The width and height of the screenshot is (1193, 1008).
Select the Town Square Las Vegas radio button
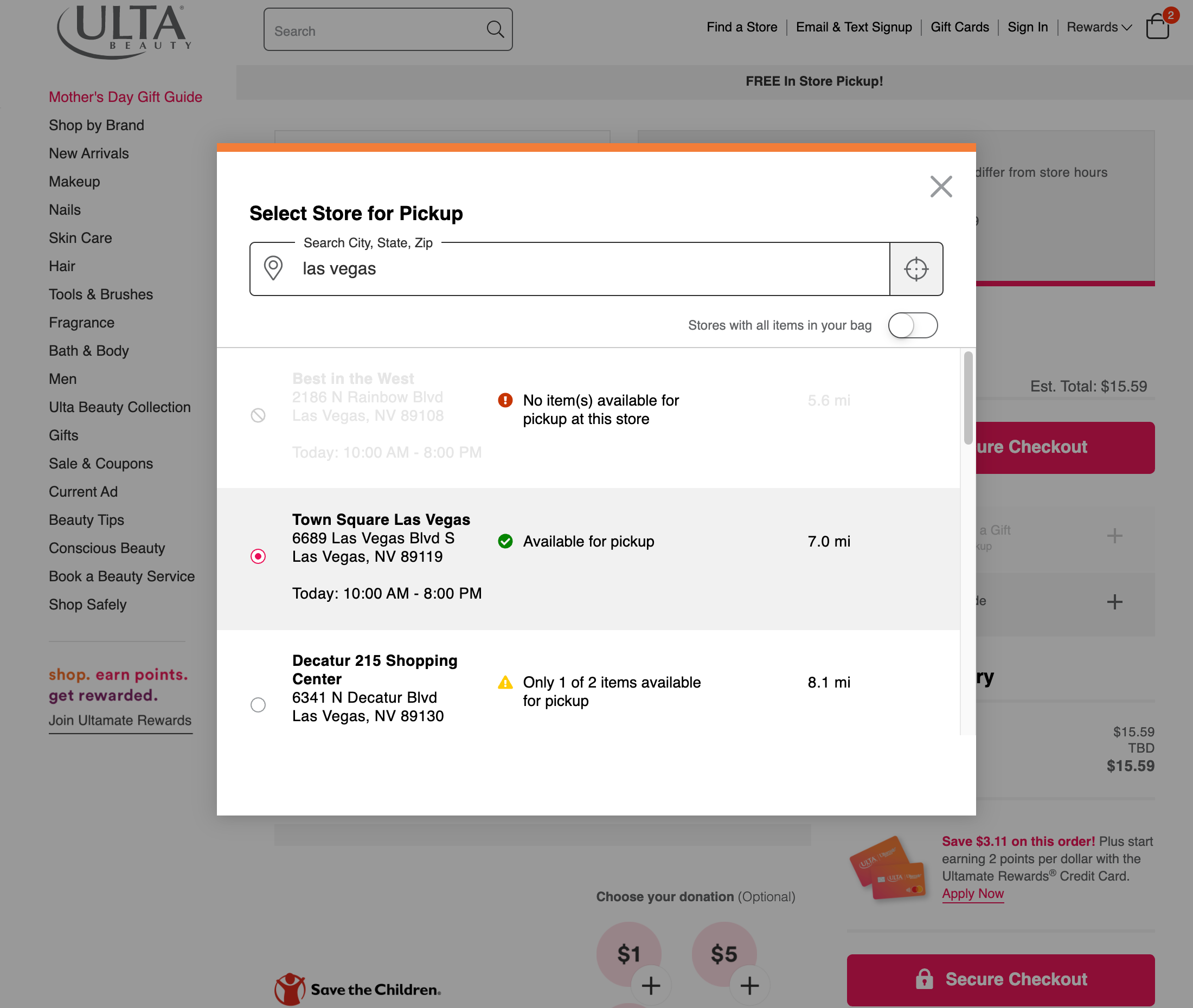(258, 556)
